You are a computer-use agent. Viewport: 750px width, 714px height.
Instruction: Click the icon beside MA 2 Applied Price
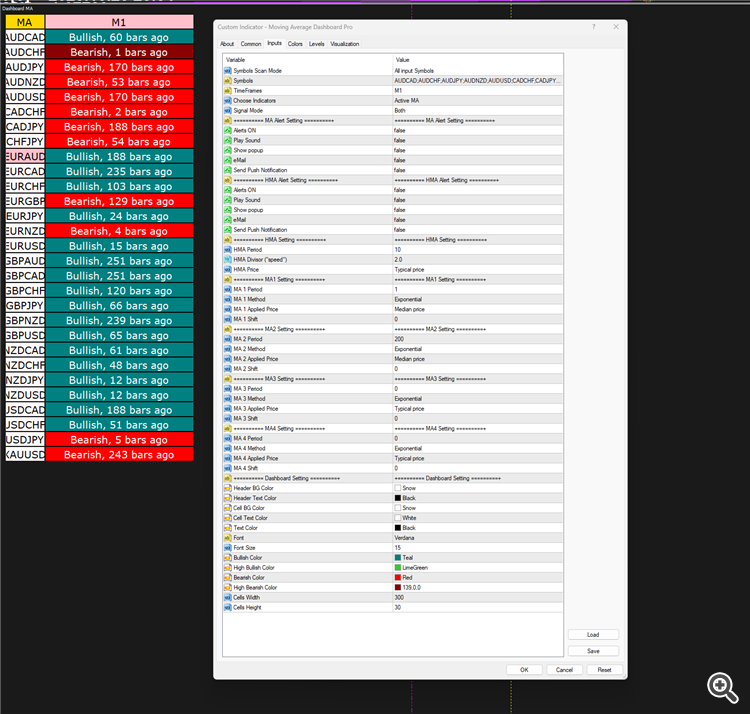tap(228, 359)
